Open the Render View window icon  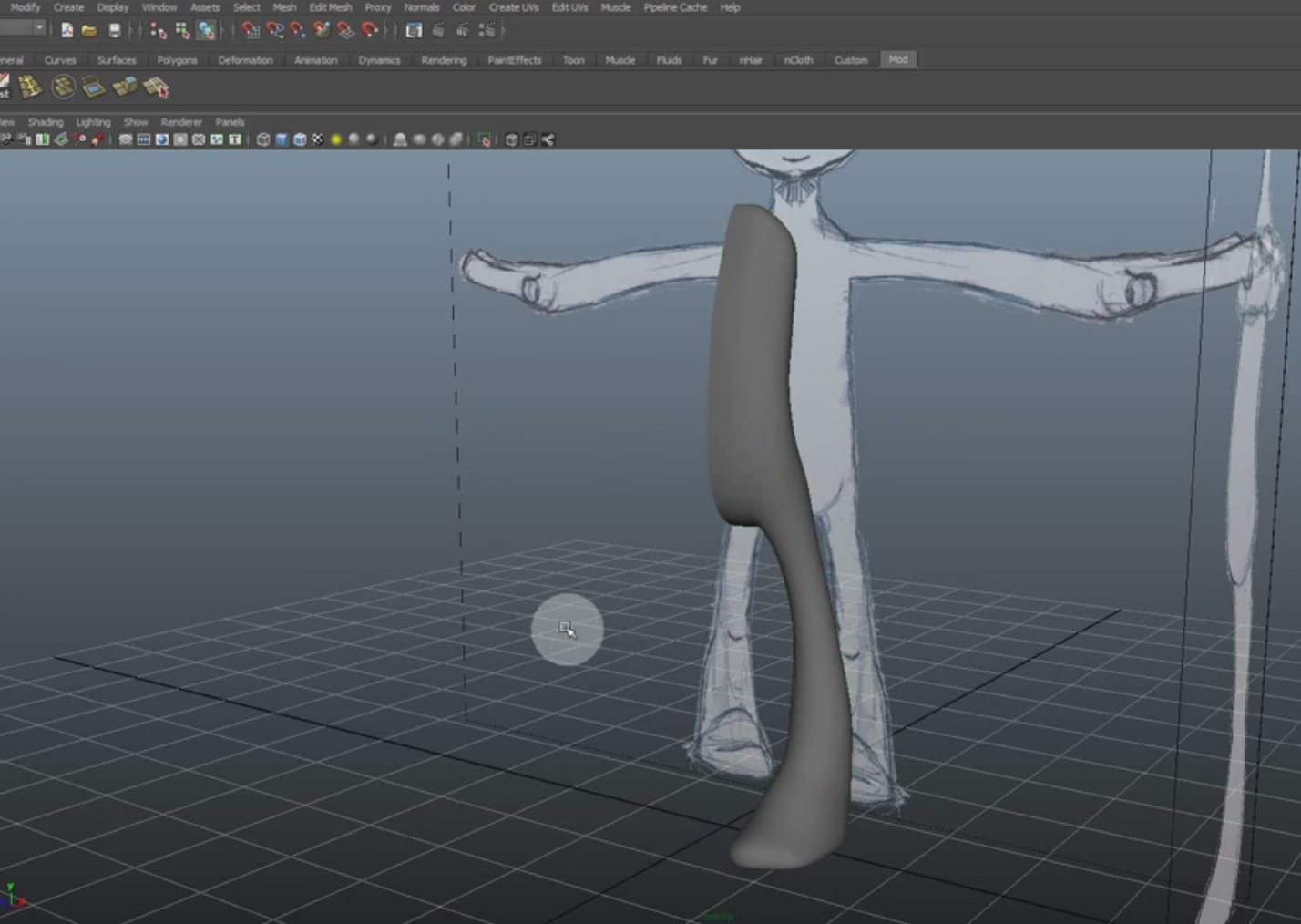[414, 31]
